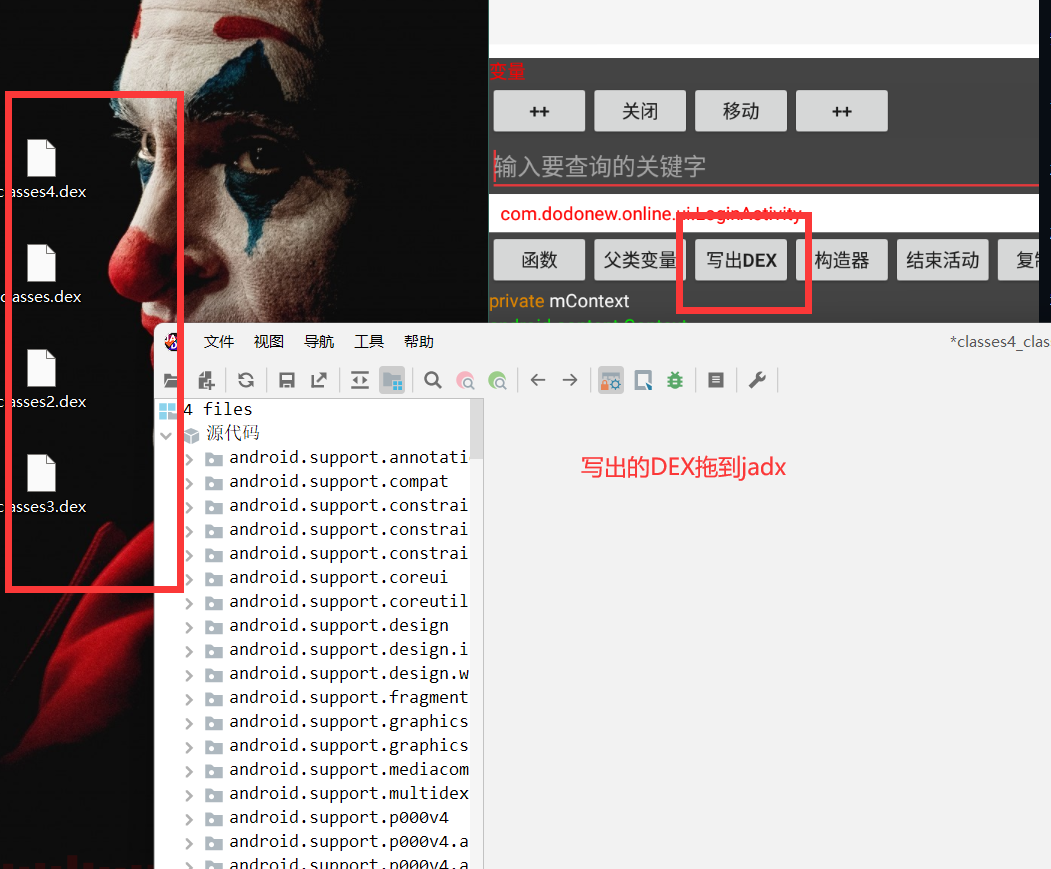Open preferences wrench icon
The height and width of the screenshot is (869, 1051).
(757, 380)
